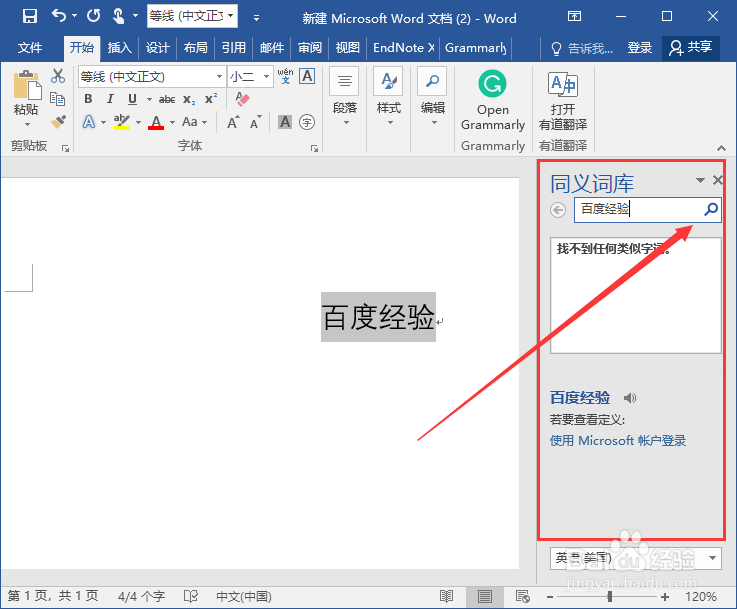The height and width of the screenshot is (609, 737).
Task: Click language indicator 中文(中国)
Action: (243, 596)
